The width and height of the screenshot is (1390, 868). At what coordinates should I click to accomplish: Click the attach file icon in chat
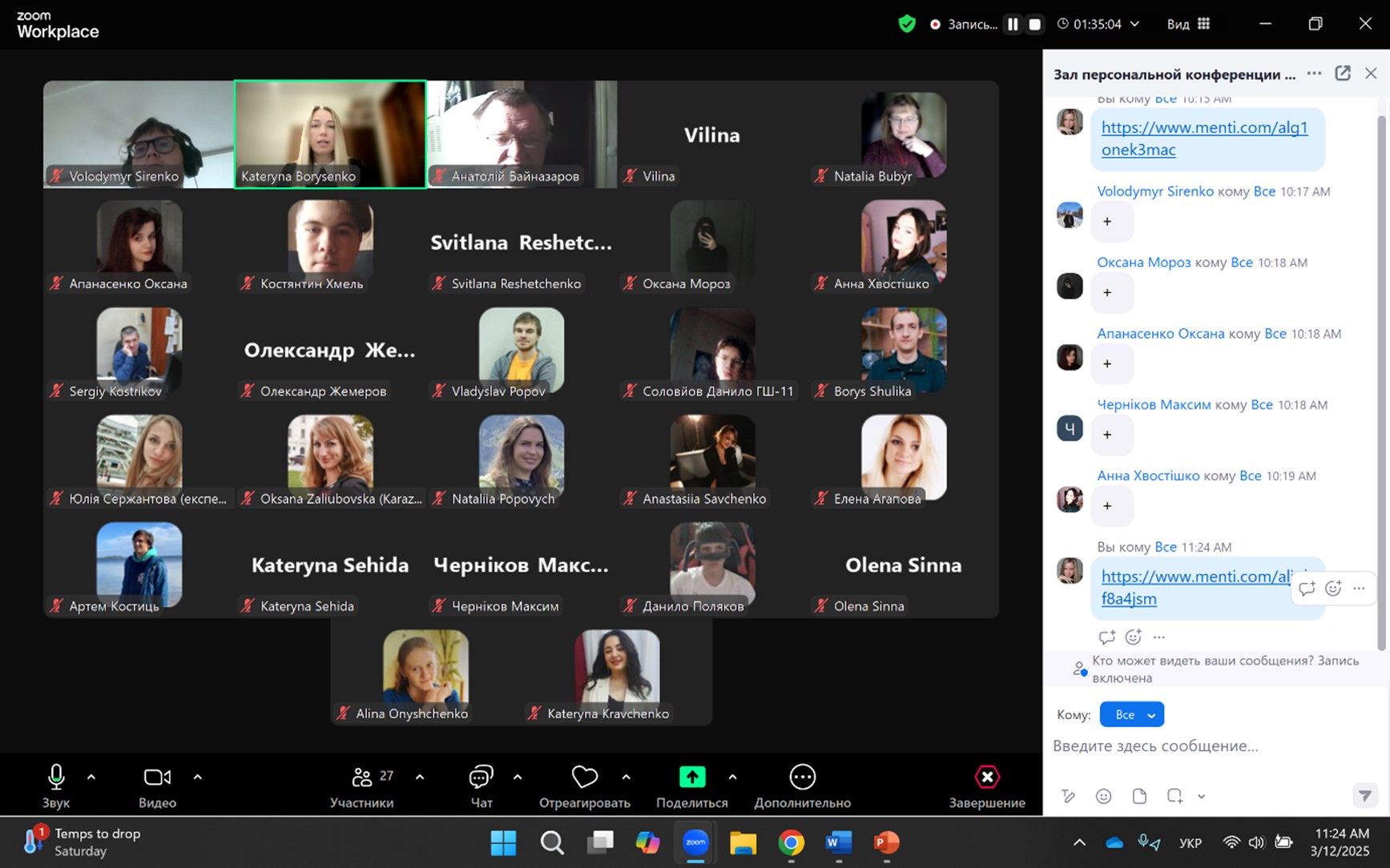click(x=1139, y=796)
